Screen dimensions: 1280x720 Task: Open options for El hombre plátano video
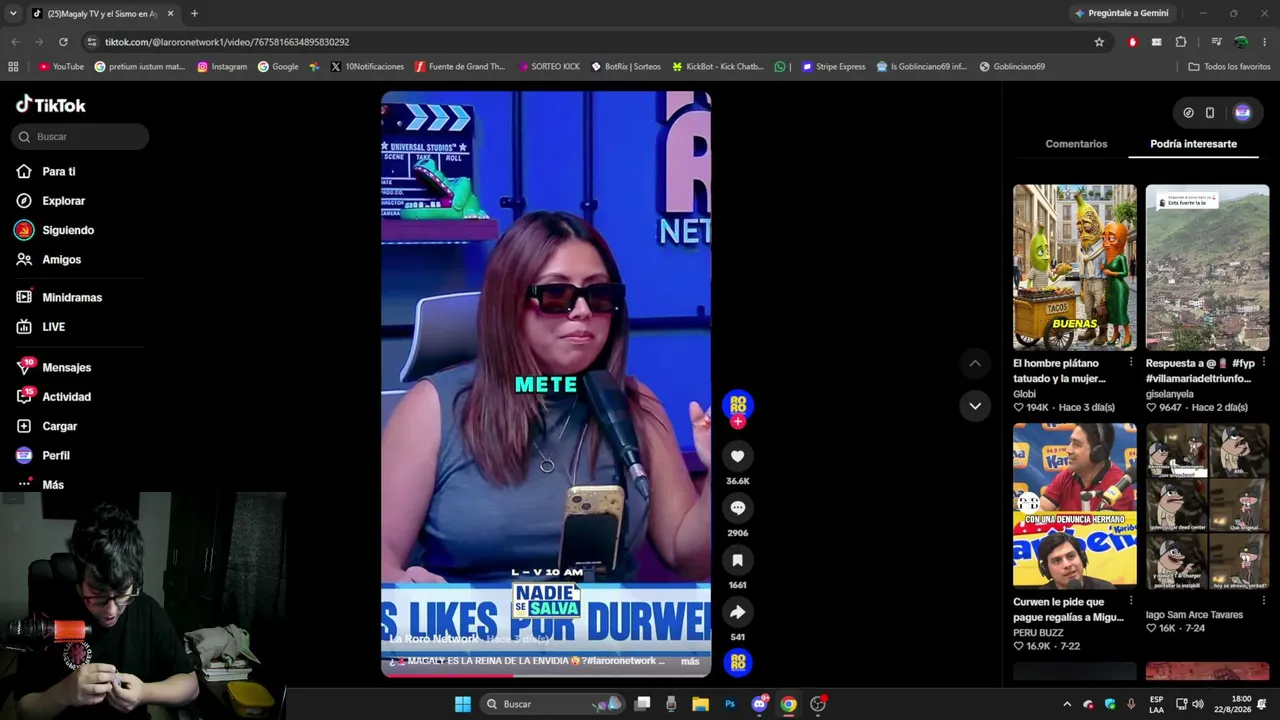[1131, 362]
